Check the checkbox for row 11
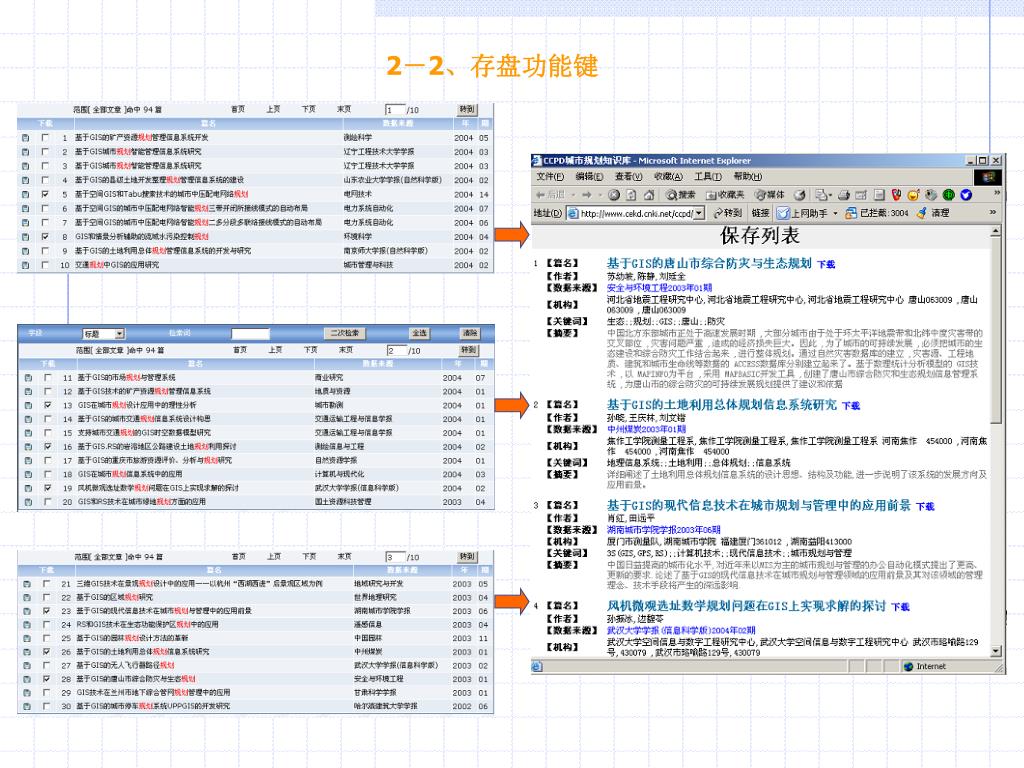Viewport: 1024px width, 768px height. pyautogui.click(x=48, y=377)
